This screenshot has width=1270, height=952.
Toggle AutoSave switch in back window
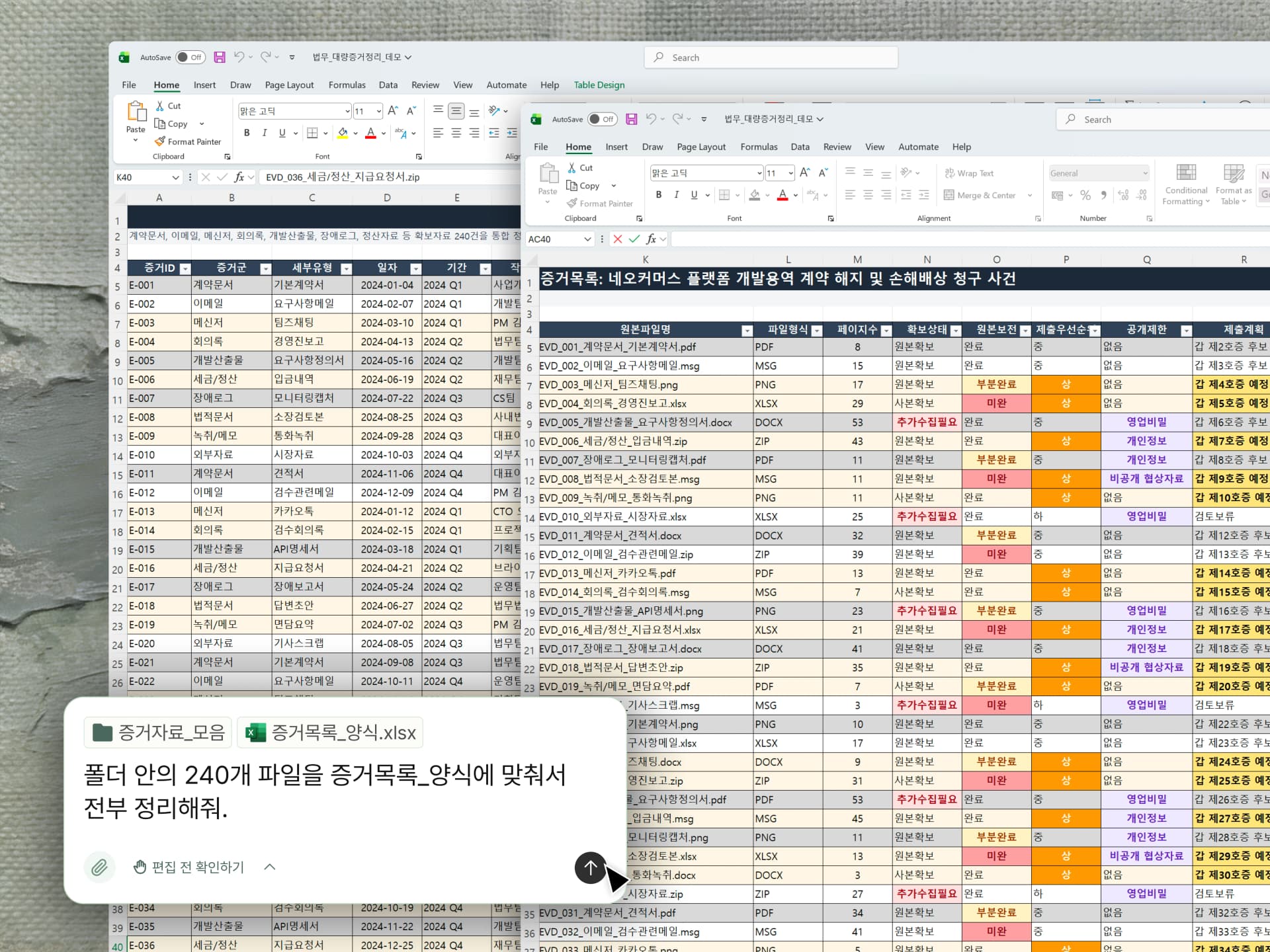tap(190, 58)
